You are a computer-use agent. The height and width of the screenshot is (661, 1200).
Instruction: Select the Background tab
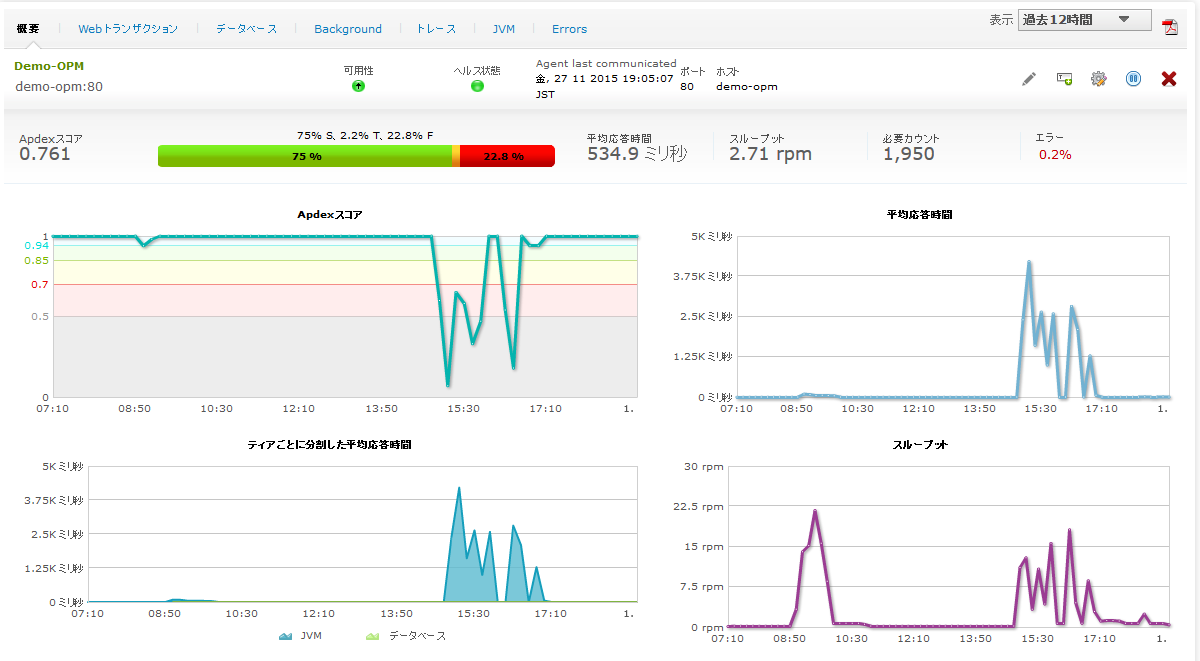point(348,29)
